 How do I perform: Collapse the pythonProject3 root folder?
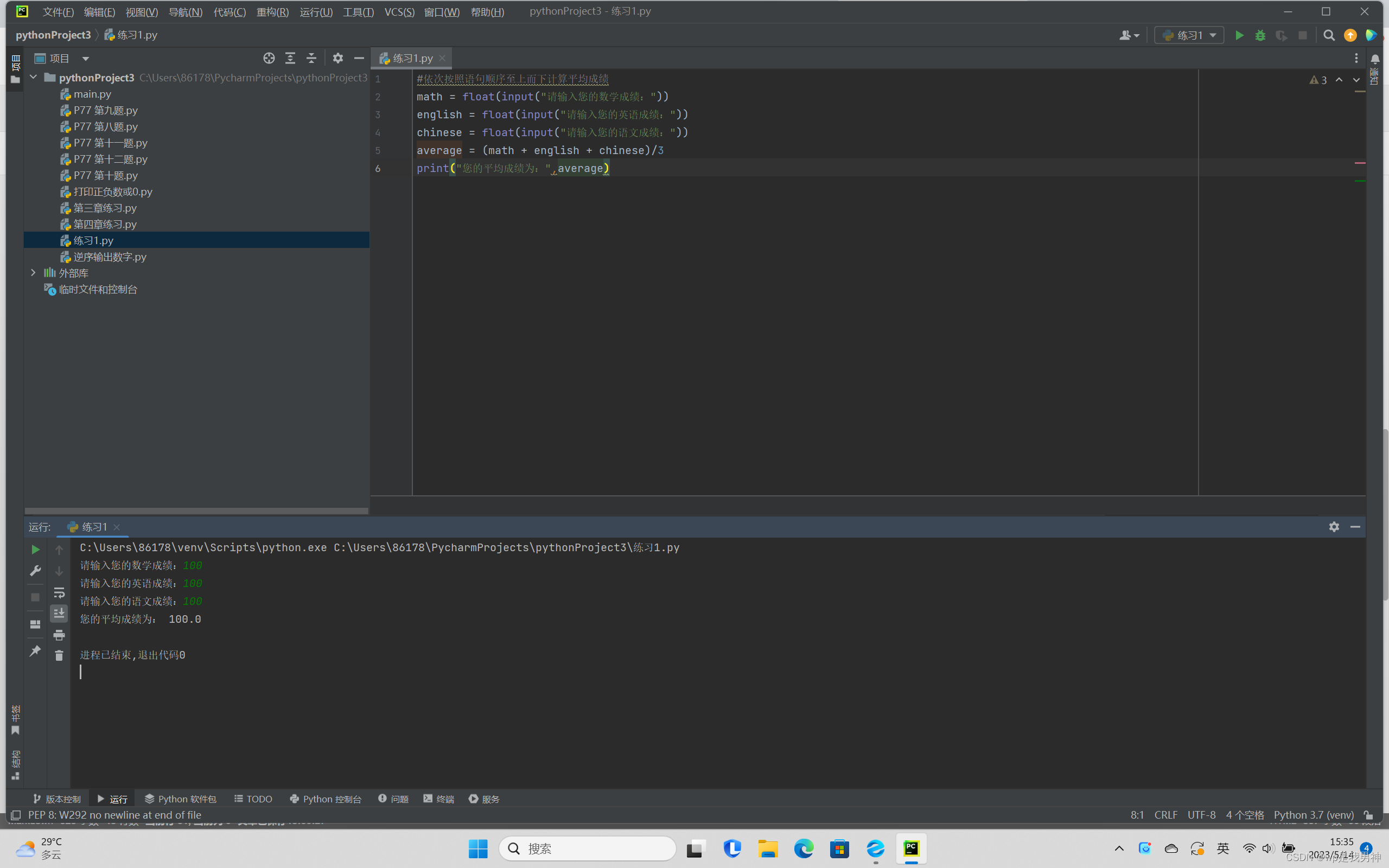(33, 77)
